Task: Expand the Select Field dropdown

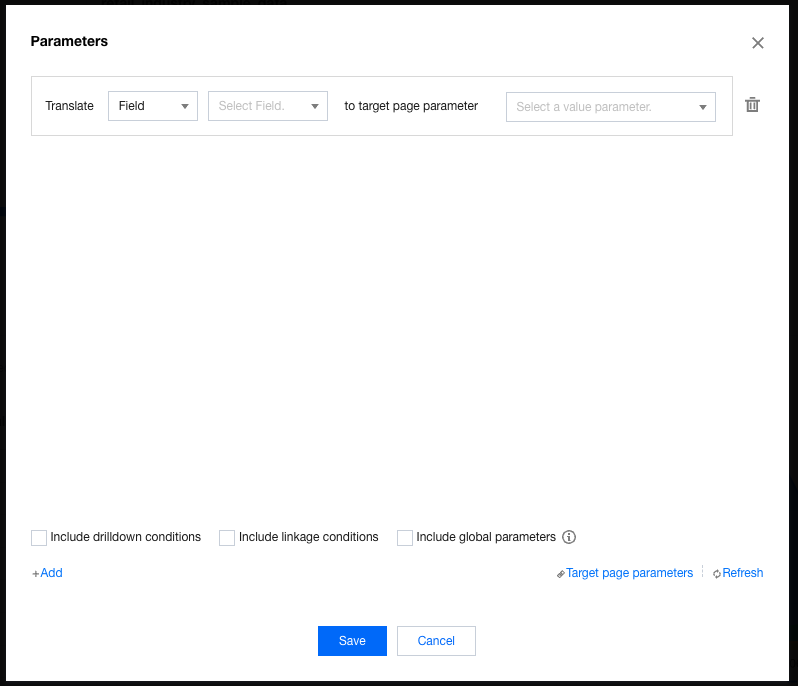Action: [267, 106]
